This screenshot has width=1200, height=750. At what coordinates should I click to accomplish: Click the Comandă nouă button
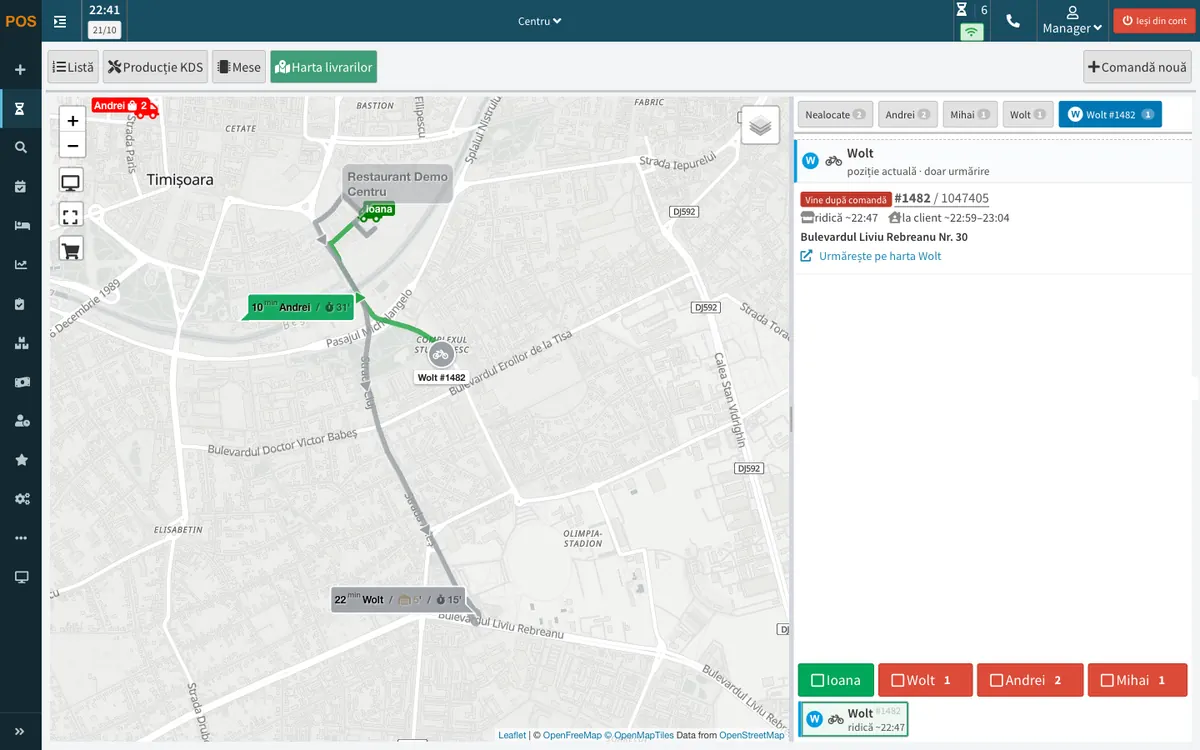[x=1138, y=67]
